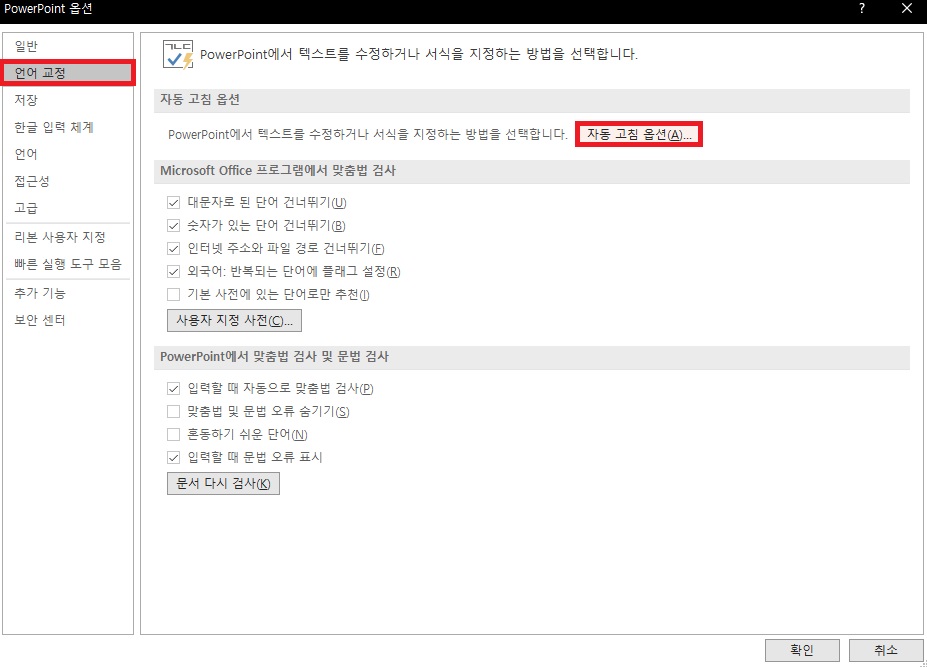Toggle 입력할 때 자동으로 맞춤법 검사
This screenshot has width=927, height=667.
pyautogui.click(x=173, y=388)
